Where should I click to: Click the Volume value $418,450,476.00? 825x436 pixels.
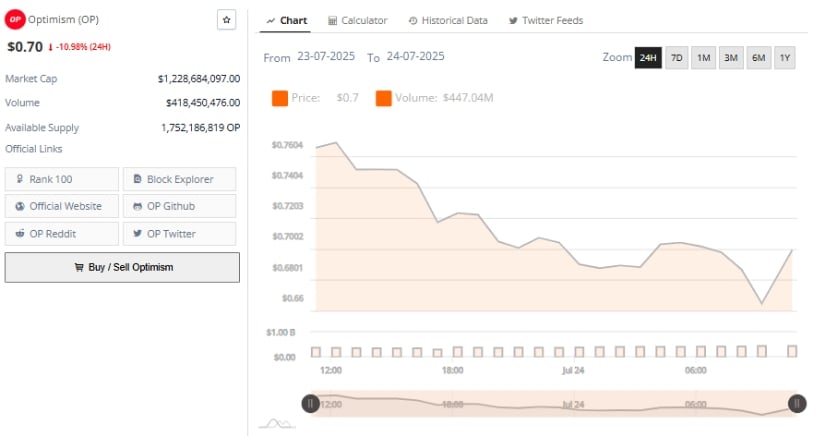point(203,103)
